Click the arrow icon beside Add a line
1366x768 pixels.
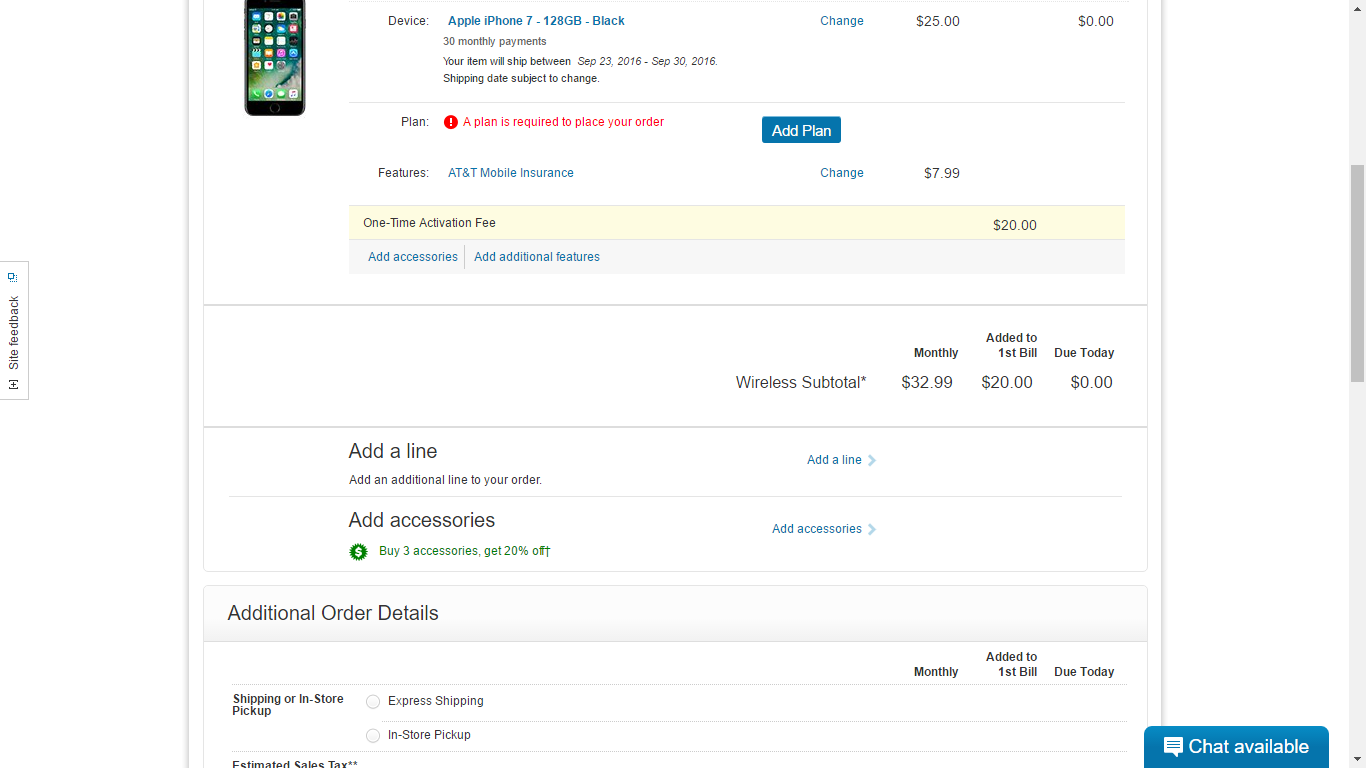pyautogui.click(x=872, y=460)
